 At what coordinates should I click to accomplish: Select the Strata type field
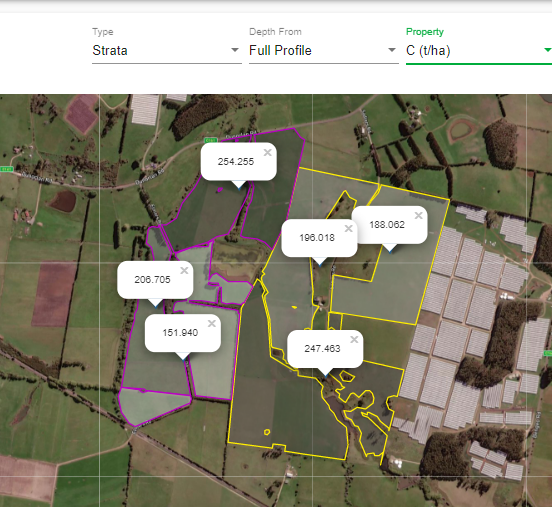[167, 51]
